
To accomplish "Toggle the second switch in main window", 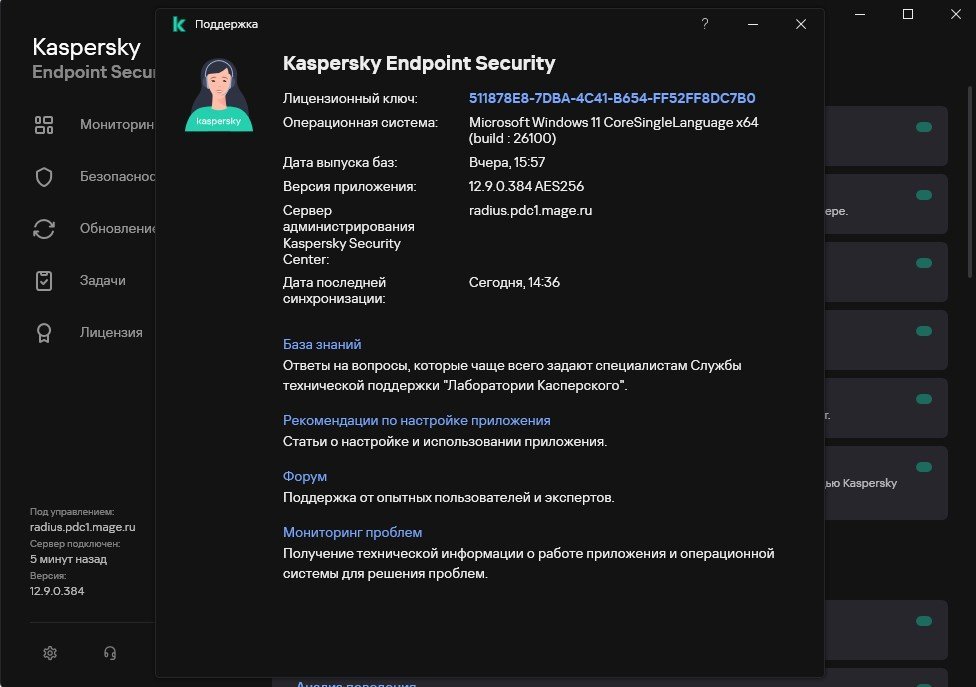I will coord(924,195).
